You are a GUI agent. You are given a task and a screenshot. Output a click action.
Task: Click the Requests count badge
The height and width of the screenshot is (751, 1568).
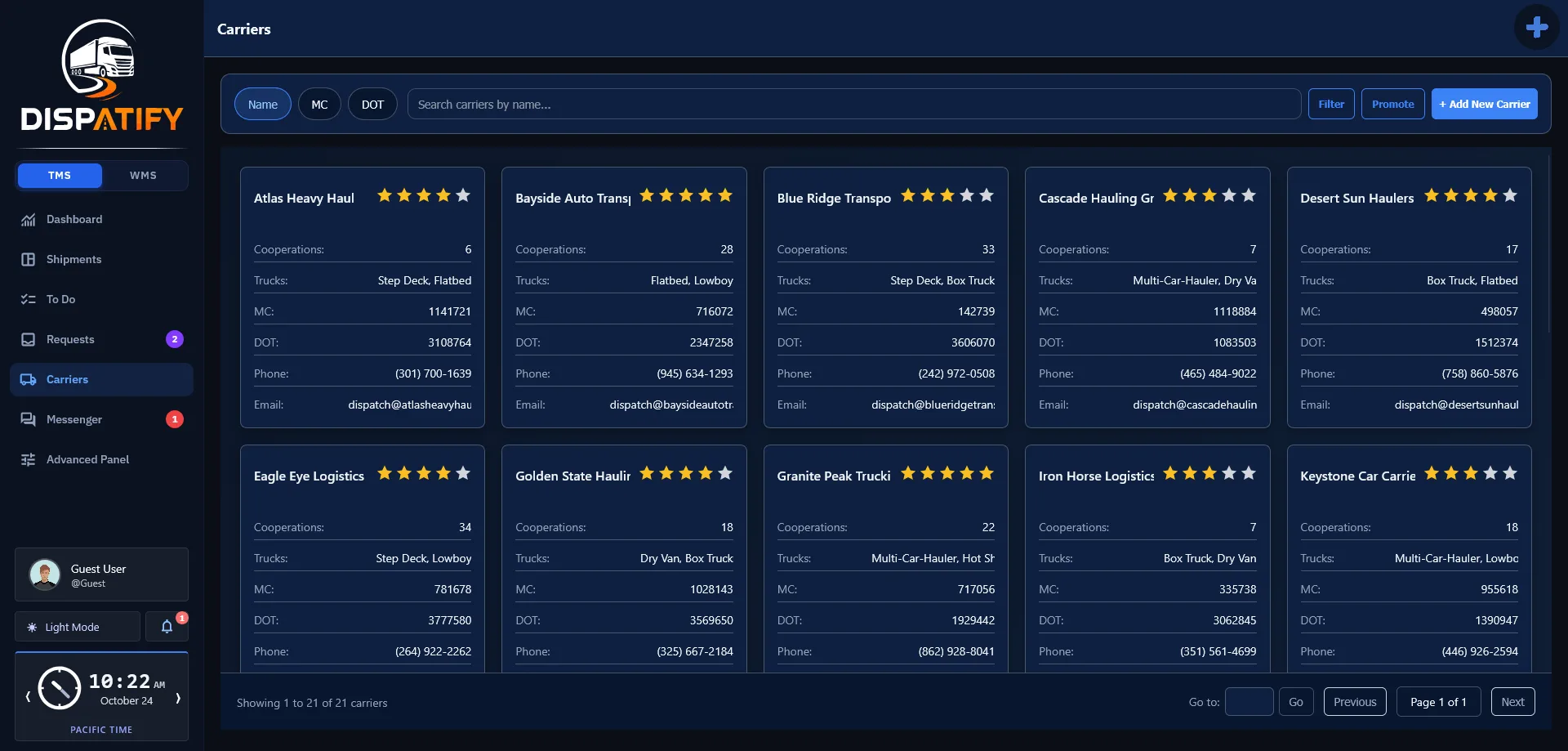click(x=175, y=339)
